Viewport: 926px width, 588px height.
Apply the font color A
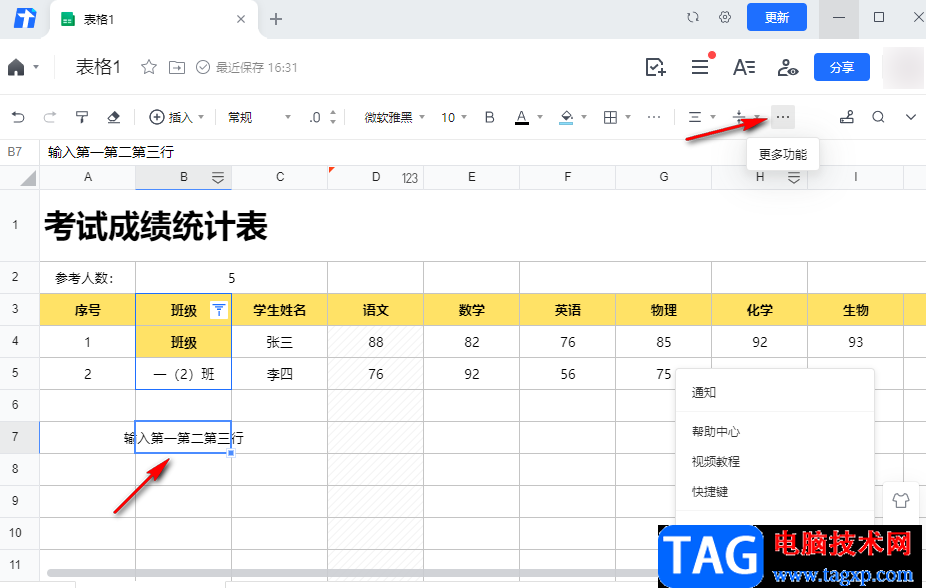[521, 117]
